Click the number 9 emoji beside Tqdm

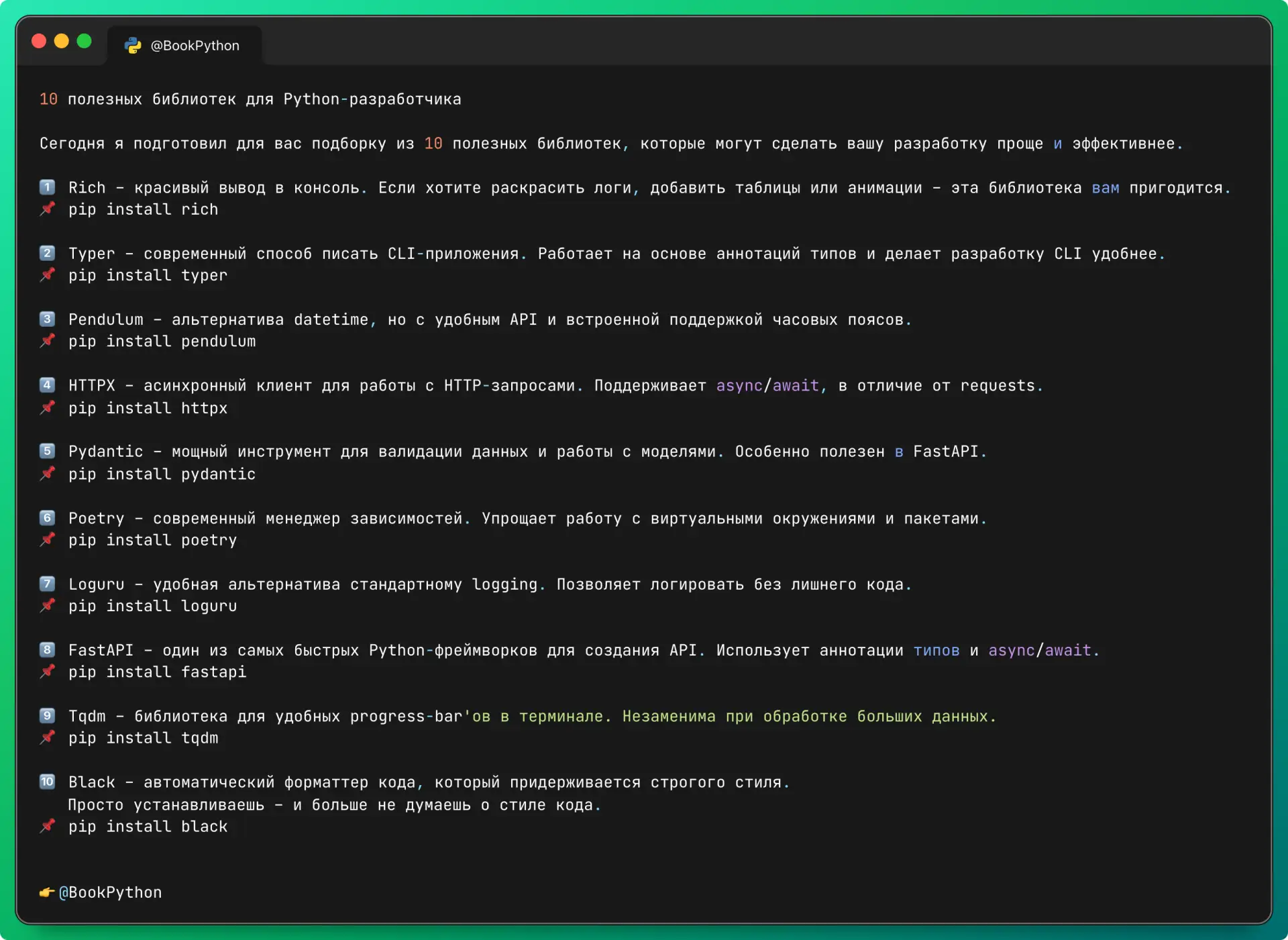coord(47,715)
